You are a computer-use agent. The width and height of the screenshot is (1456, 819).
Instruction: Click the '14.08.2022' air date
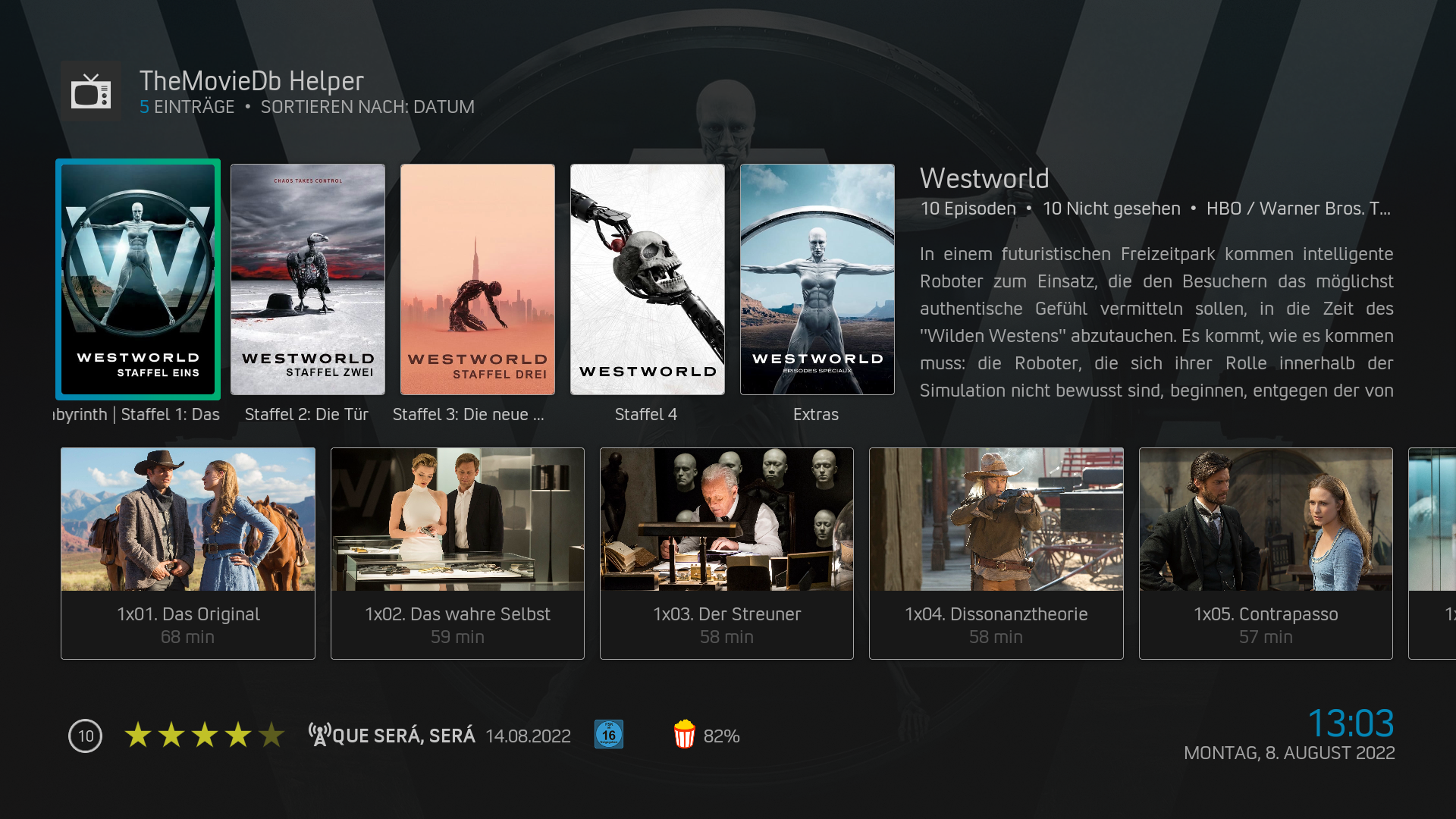tap(528, 736)
